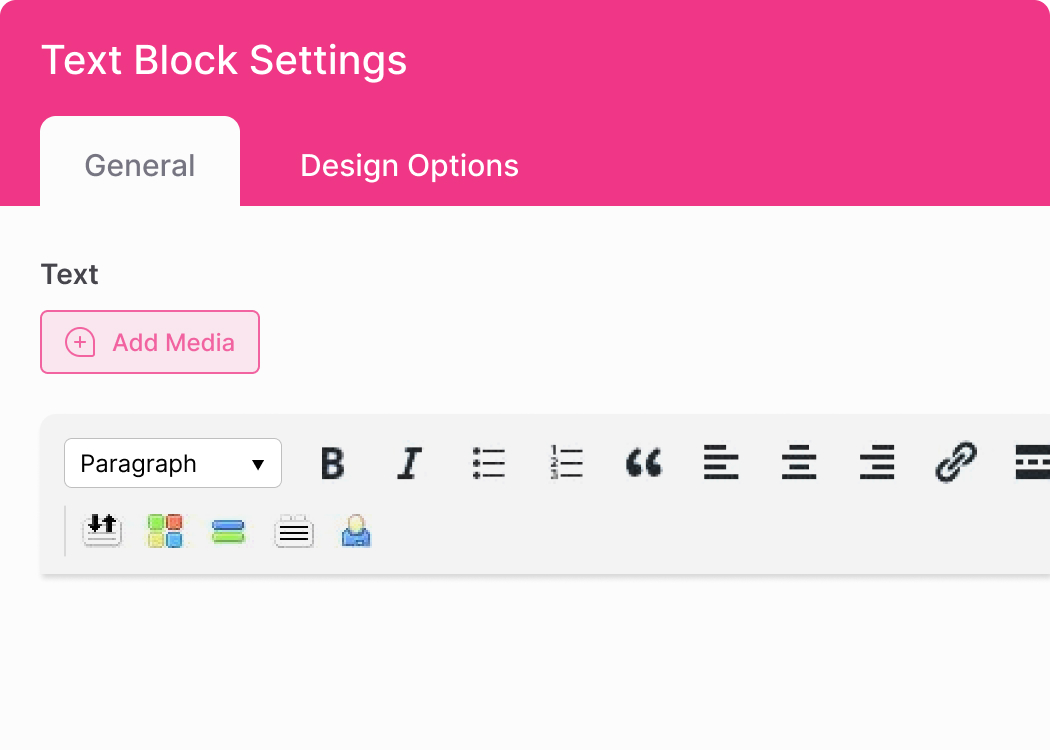Viewport: 1050px width, 750px height.
Task: Toggle bold formatting
Action: tap(333, 462)
